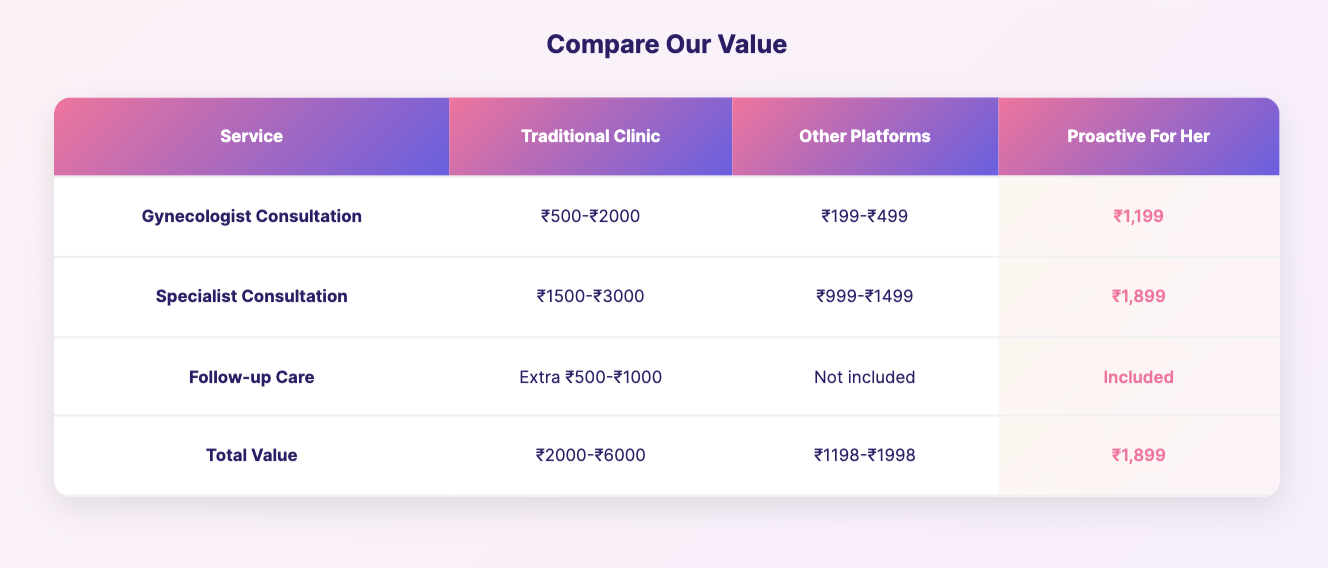Select the Proactive For Her header
This screenshot has width=1328, height=568.
1139,136
